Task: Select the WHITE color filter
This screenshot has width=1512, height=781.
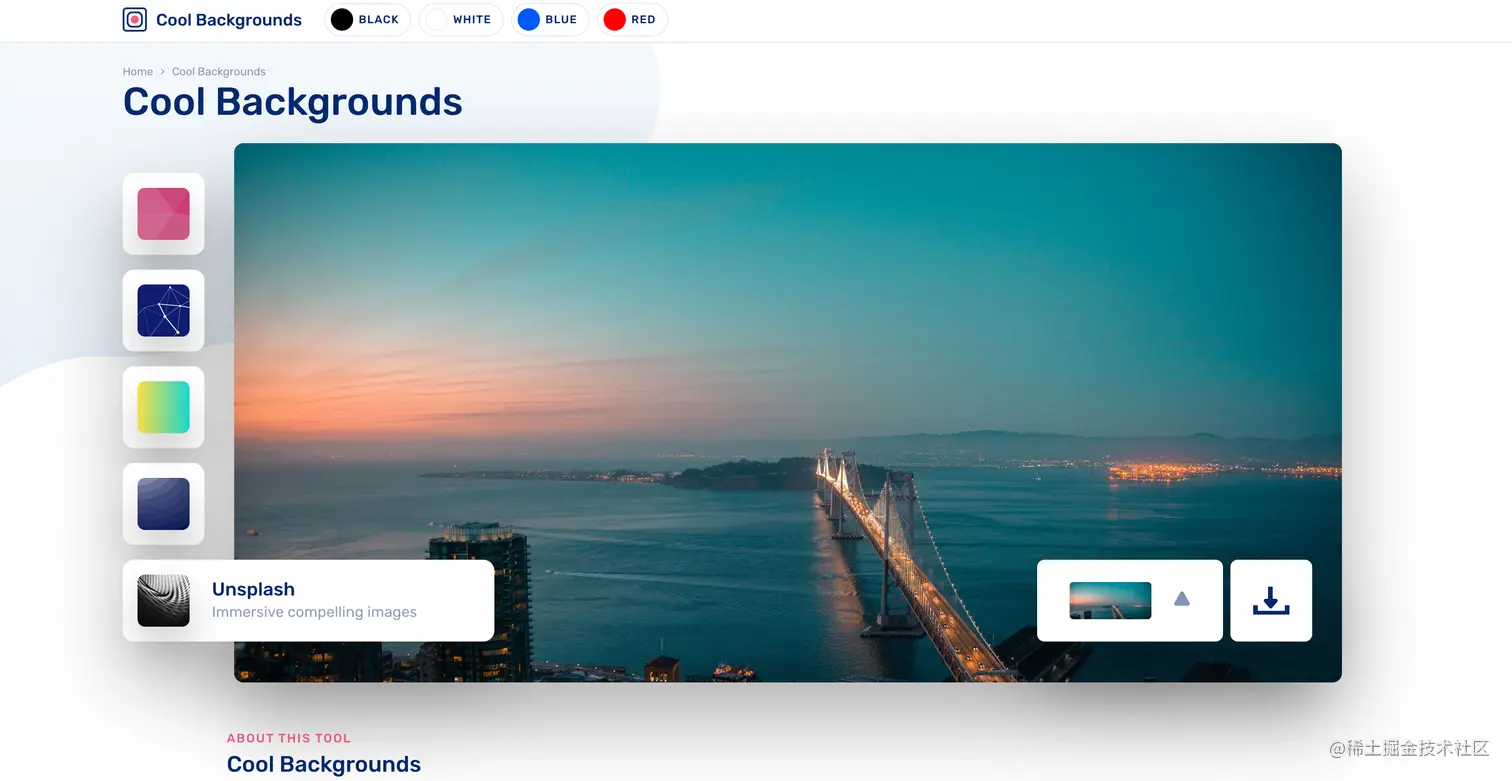Action: tap(460, 19)
